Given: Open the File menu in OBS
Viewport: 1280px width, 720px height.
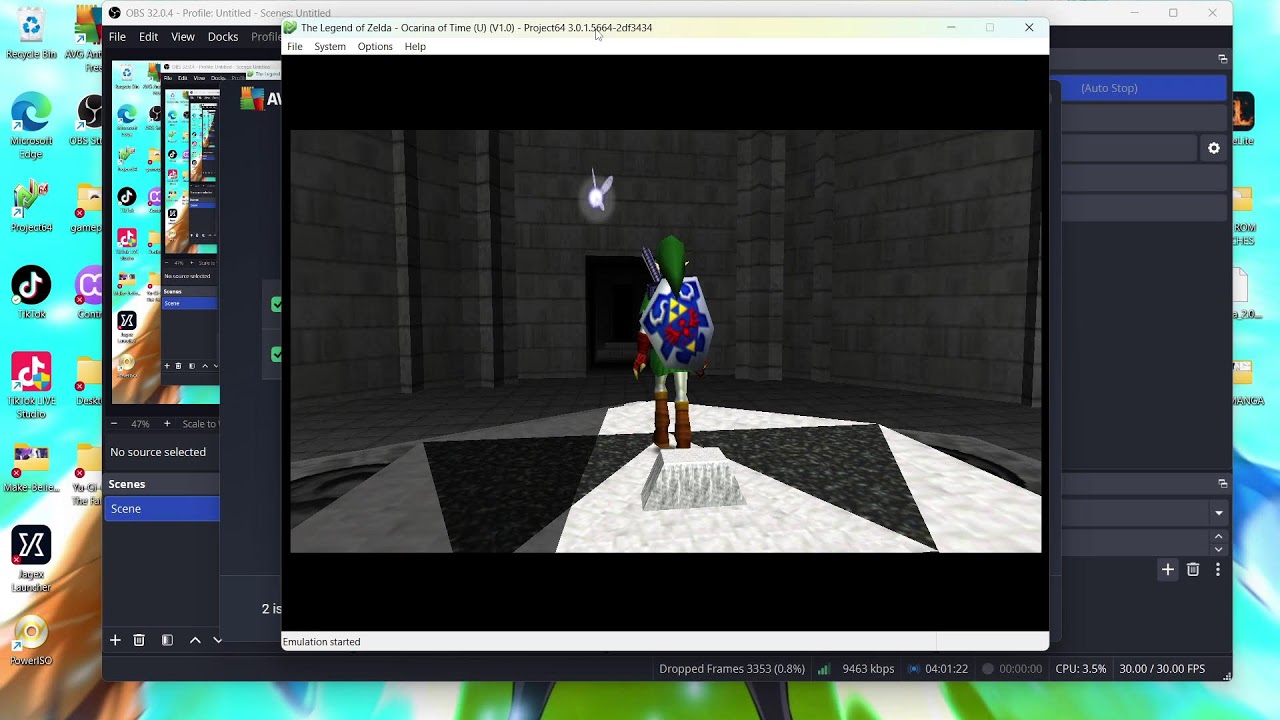Looking at the screenshot, I should coord(117,37).
